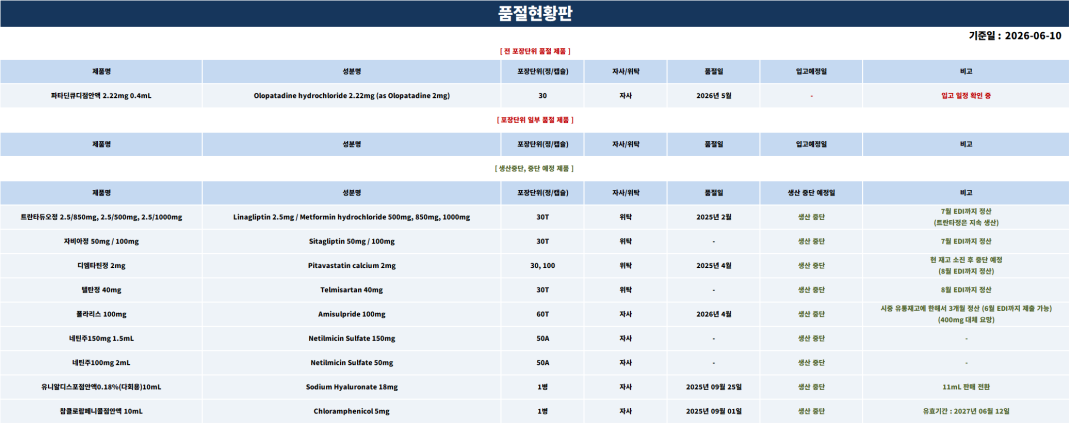The image size is (1070, 424).
Task: Select the 60T packaging unit cell
Action: click(x=543, y=314)
